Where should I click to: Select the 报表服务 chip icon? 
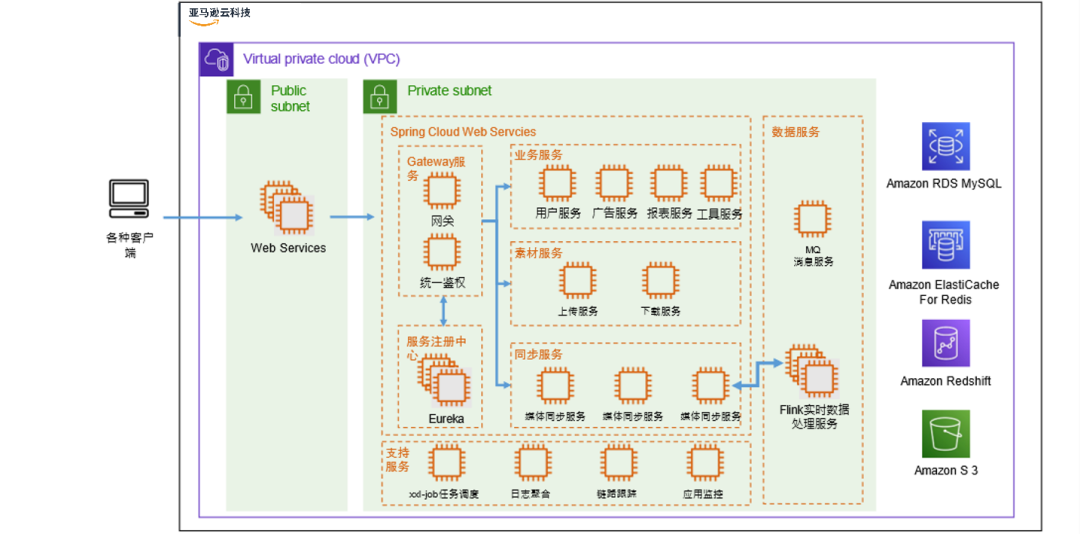click(x=669, y=183)
